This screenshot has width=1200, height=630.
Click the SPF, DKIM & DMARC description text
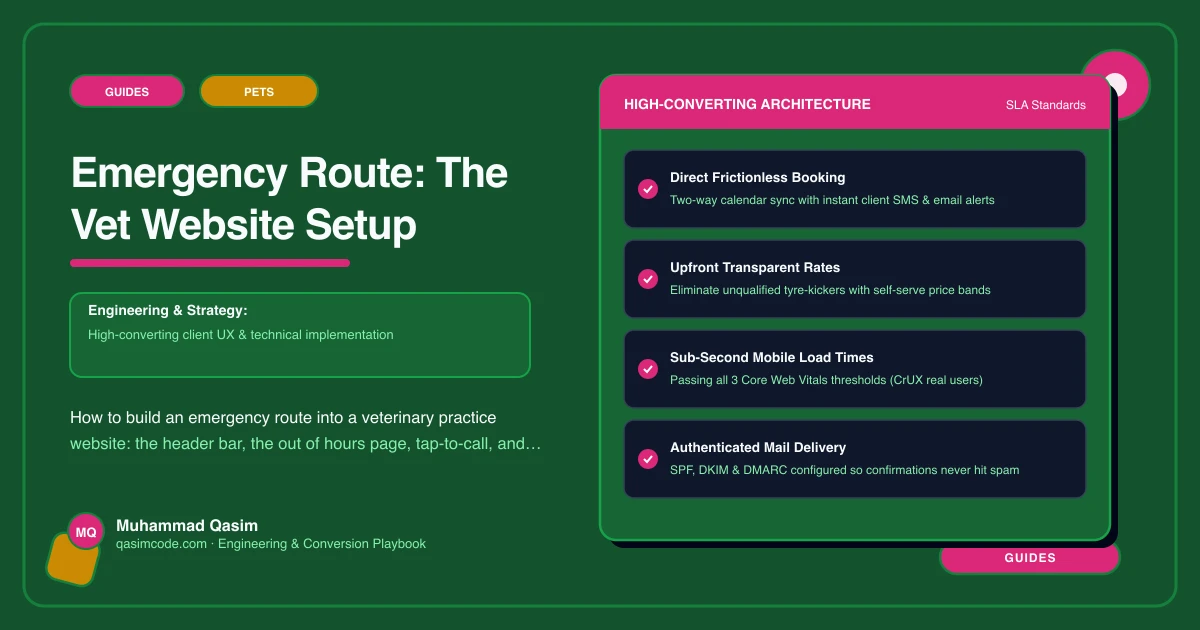pos(845,470)
